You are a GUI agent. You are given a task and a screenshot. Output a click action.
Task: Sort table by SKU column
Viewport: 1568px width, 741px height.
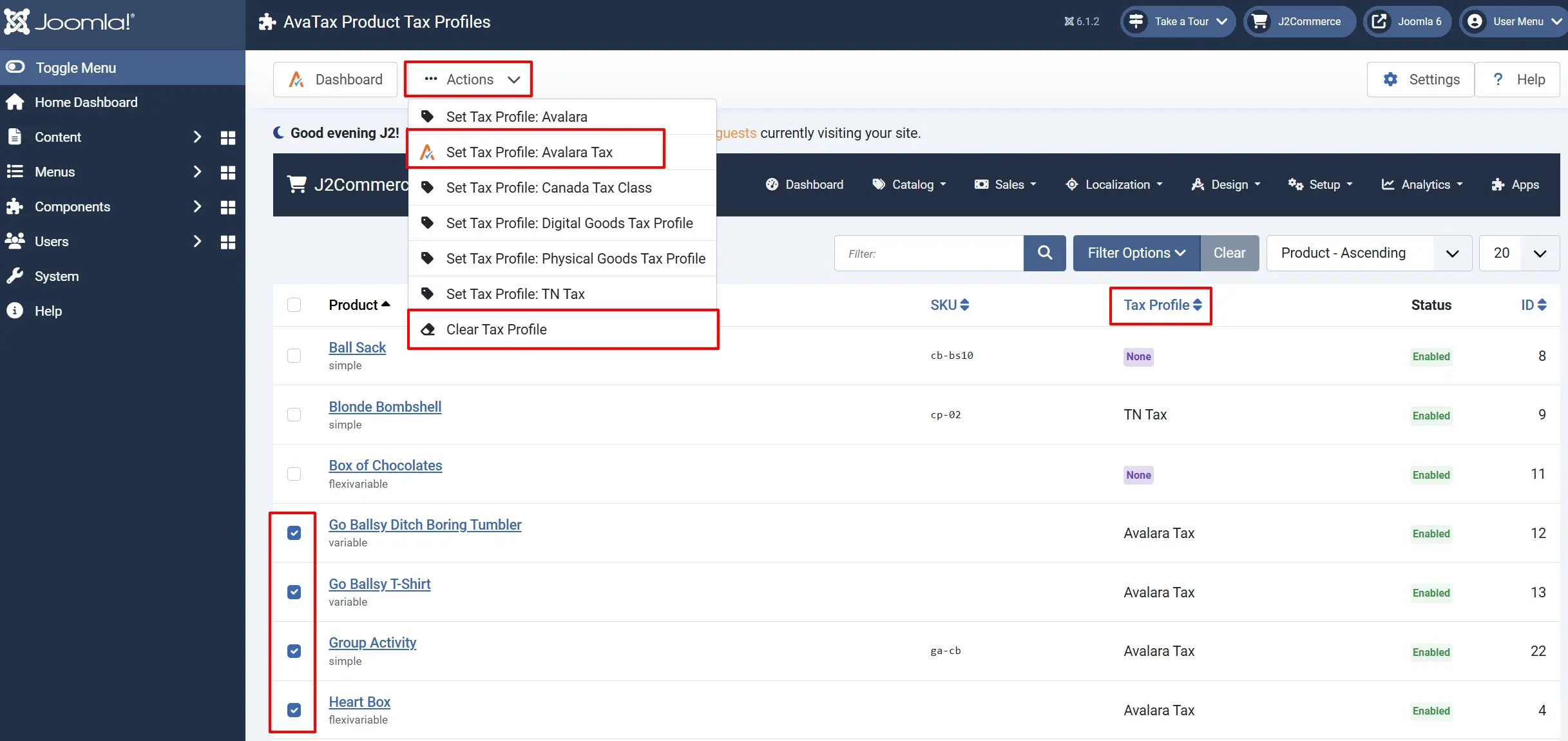click(x=950, y=305)
